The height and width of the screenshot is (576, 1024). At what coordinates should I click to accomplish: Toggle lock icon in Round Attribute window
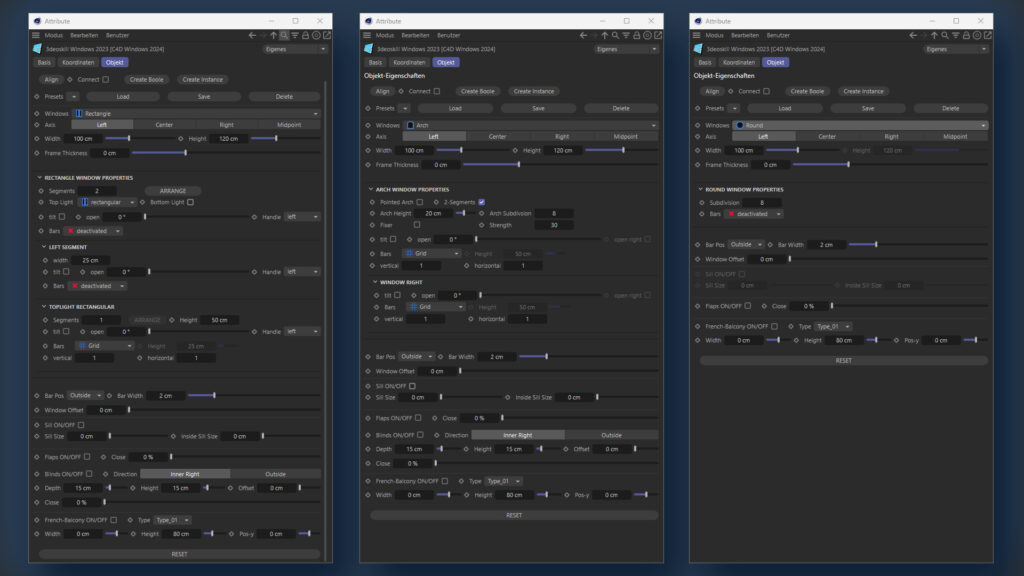[x=966, y=35]
